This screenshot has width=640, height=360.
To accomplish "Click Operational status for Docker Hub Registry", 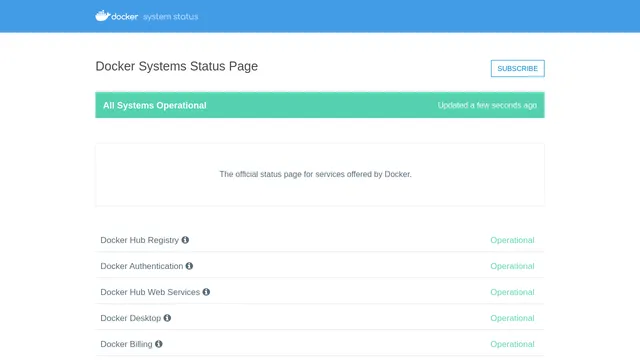I will (x=512, y=240).
